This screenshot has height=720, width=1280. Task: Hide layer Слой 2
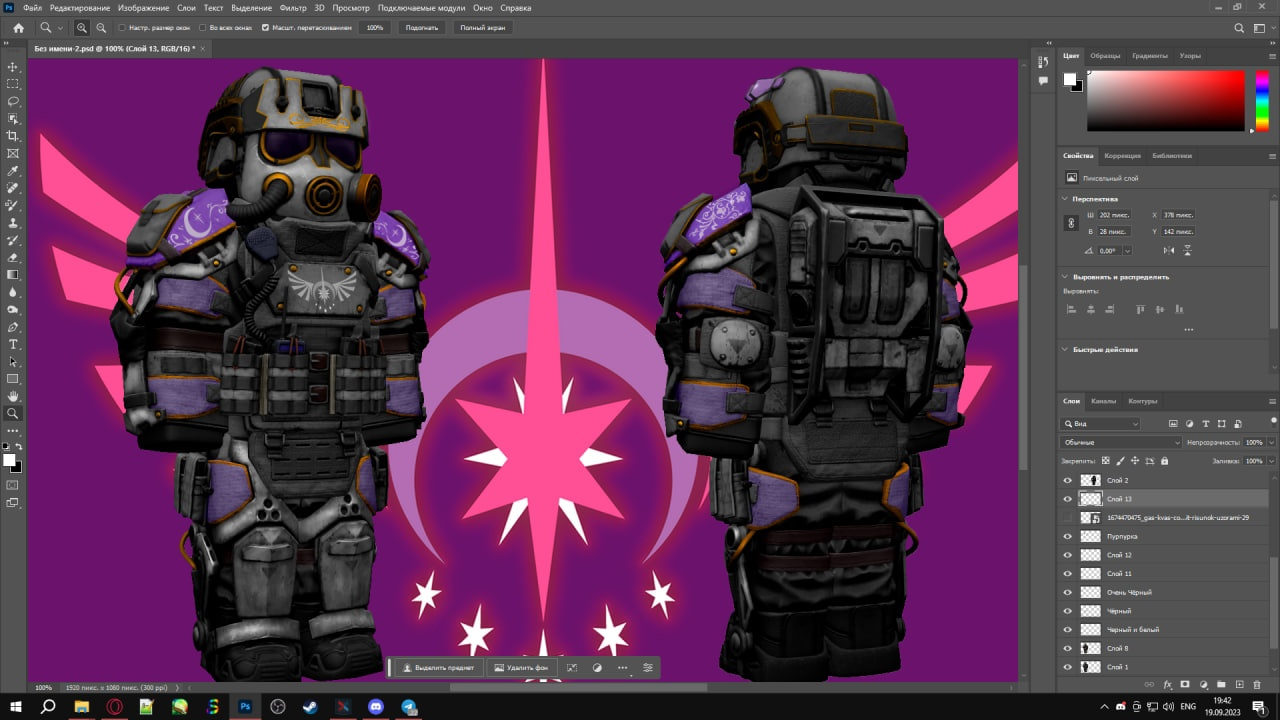click(x=1067, y=480)
